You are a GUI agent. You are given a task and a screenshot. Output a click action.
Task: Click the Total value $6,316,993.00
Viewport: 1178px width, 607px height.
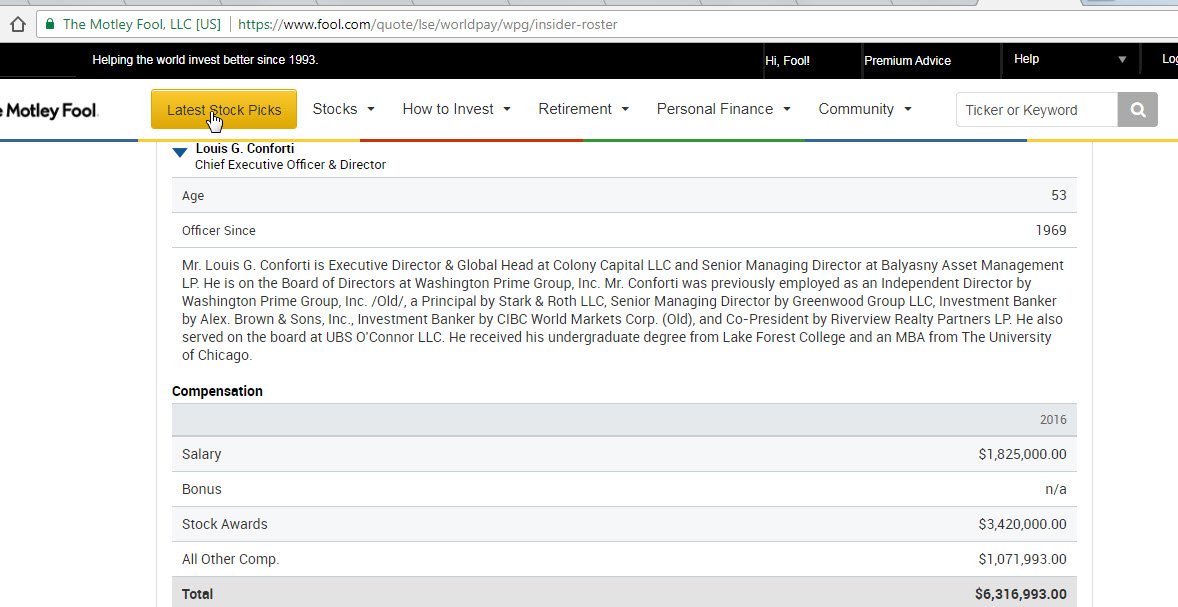(x=1021, y=593)
